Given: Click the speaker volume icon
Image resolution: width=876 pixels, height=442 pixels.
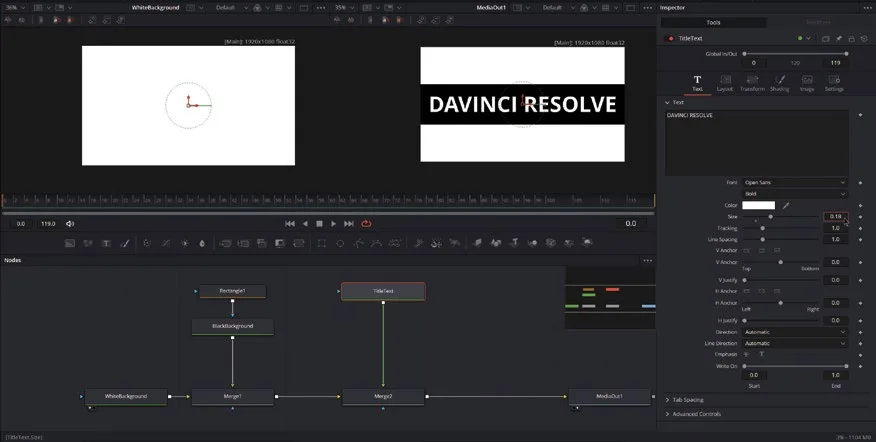Looking at the screenshot, I should (70, 224).
